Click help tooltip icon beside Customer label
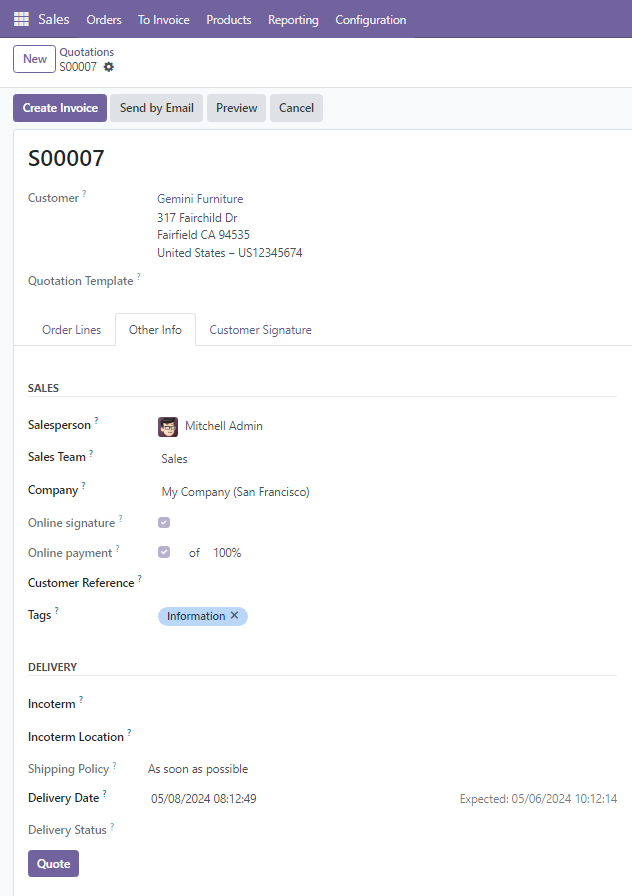This screenshot has width=632, height=896. coord(84,194)
